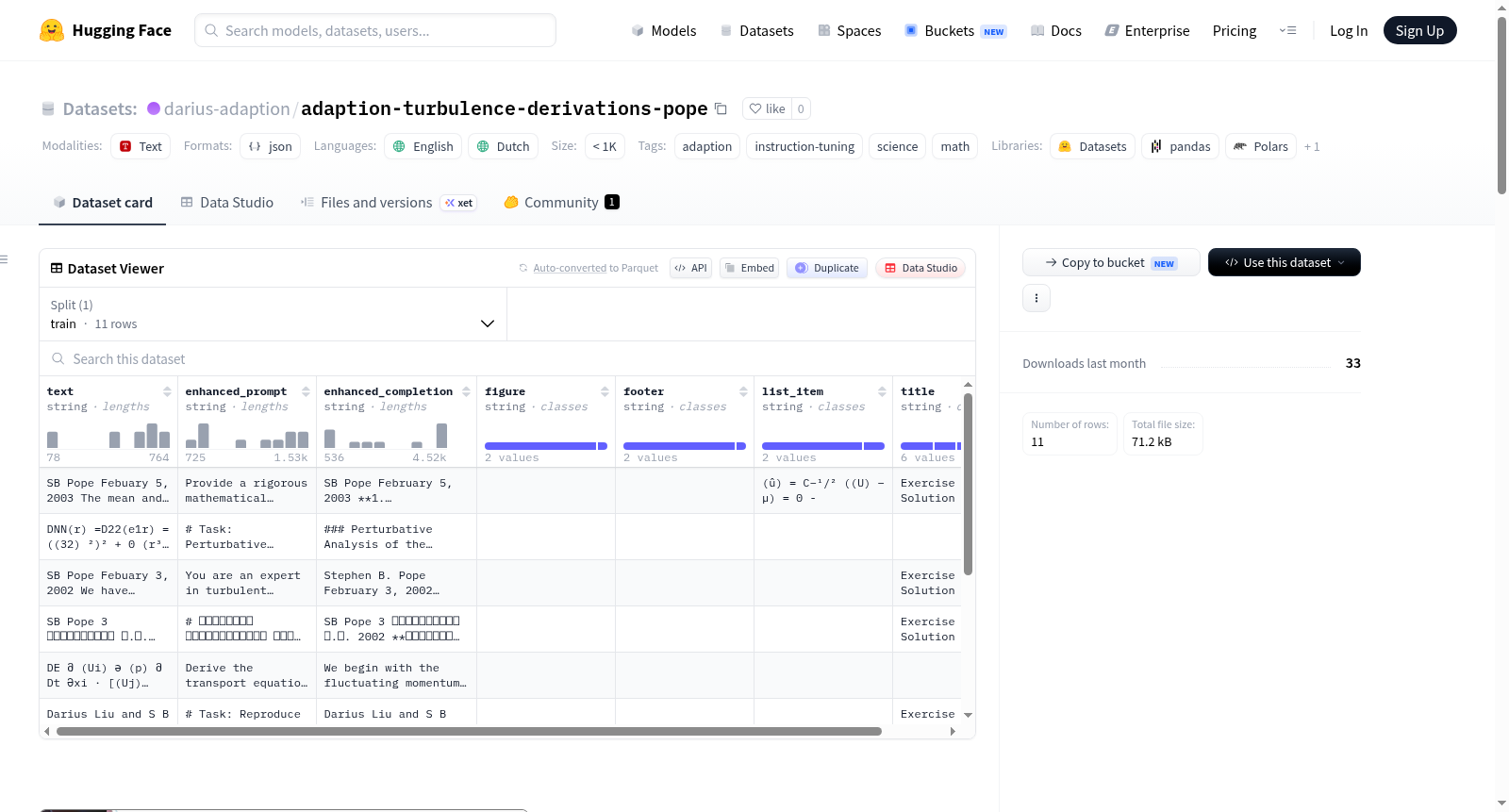Click the enhanced_prompt length histogram
This screenshot has width=1509, height=812.
click(x=247, y=436)
